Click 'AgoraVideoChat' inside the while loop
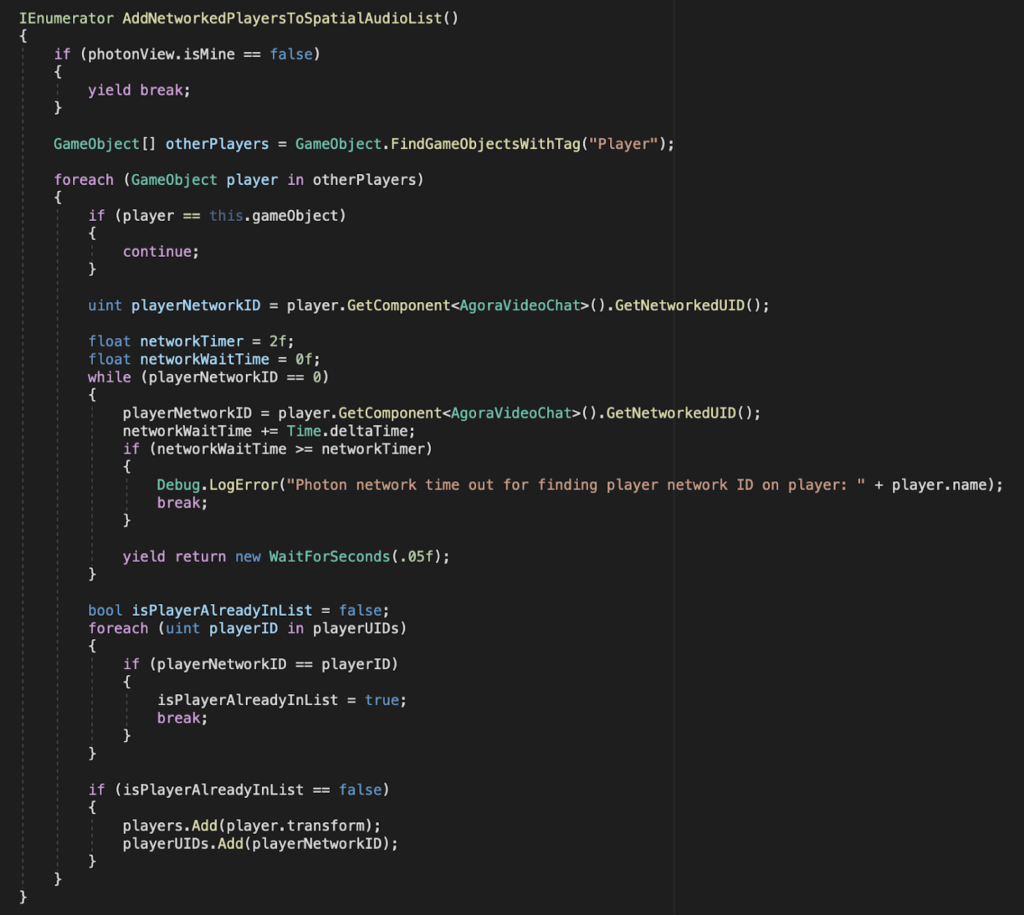The image size is (1024, 915). 511,413
